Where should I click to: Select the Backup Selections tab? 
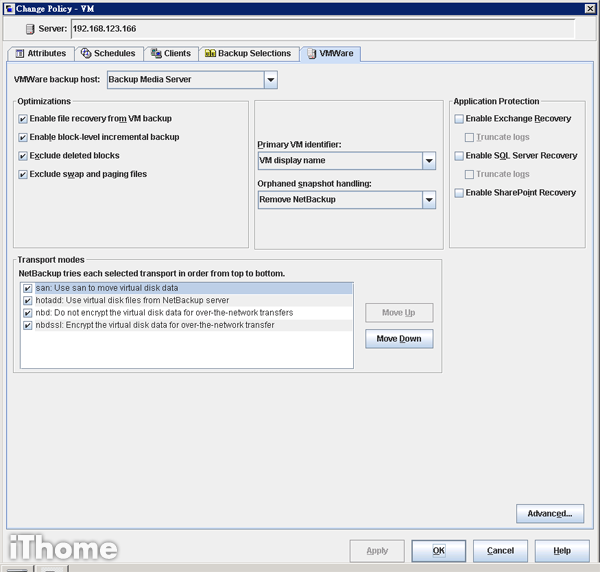(249, 54)
